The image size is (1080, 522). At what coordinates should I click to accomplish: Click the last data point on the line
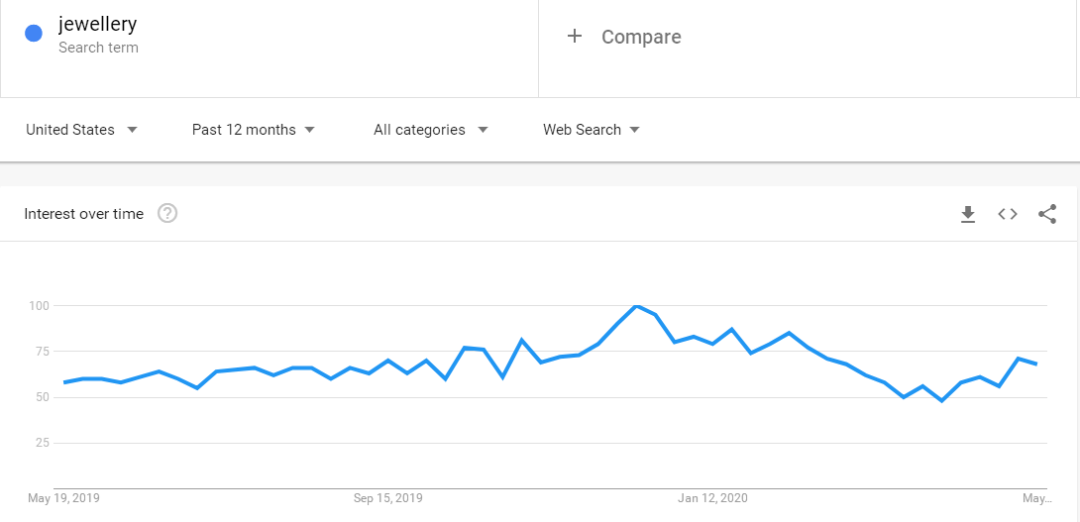[x=1037, y=364]
